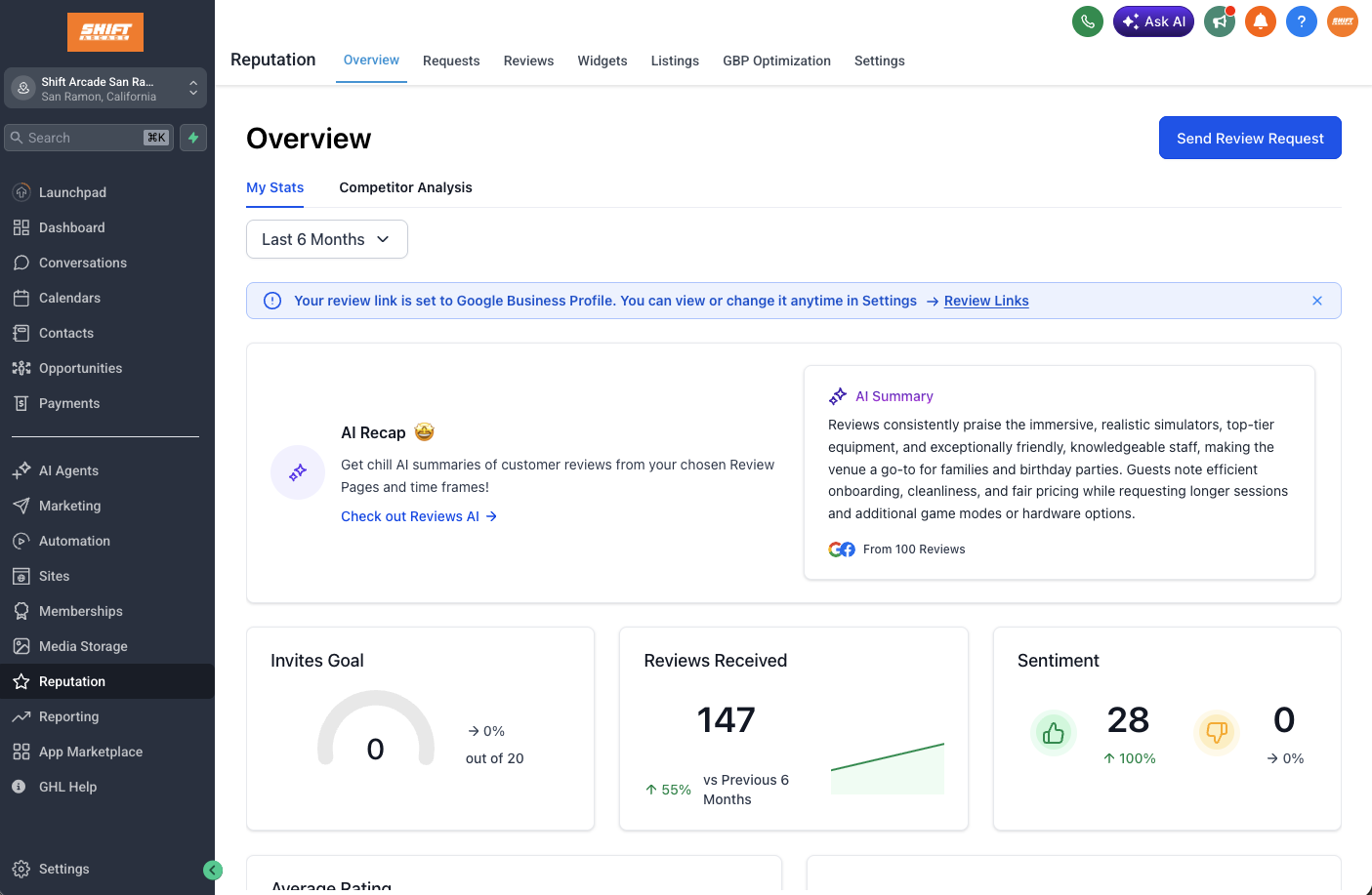Open Launchpad from the sidebar
Screen dimensions: 1372x895
point(72,192)
